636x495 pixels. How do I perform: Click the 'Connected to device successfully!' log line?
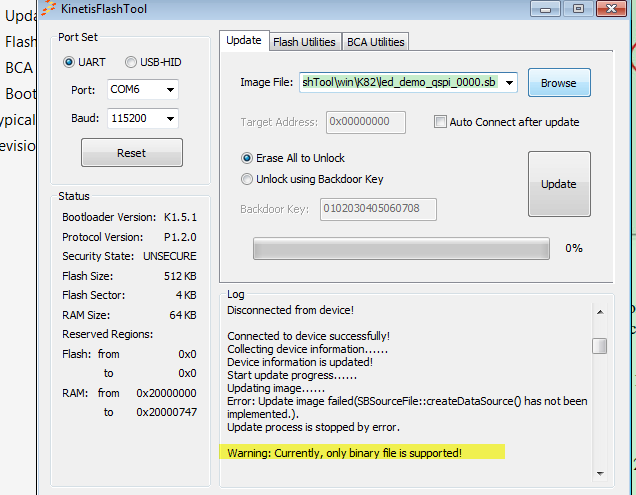click(308, 336)
